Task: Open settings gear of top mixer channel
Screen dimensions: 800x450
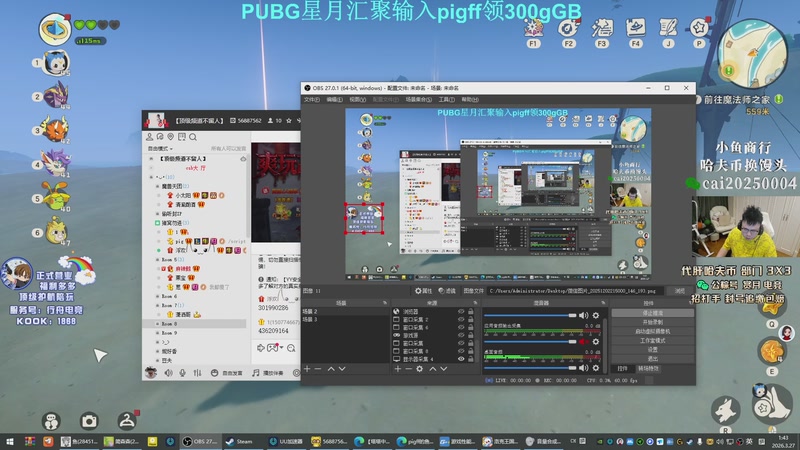Action: click(x=595, y=315)
